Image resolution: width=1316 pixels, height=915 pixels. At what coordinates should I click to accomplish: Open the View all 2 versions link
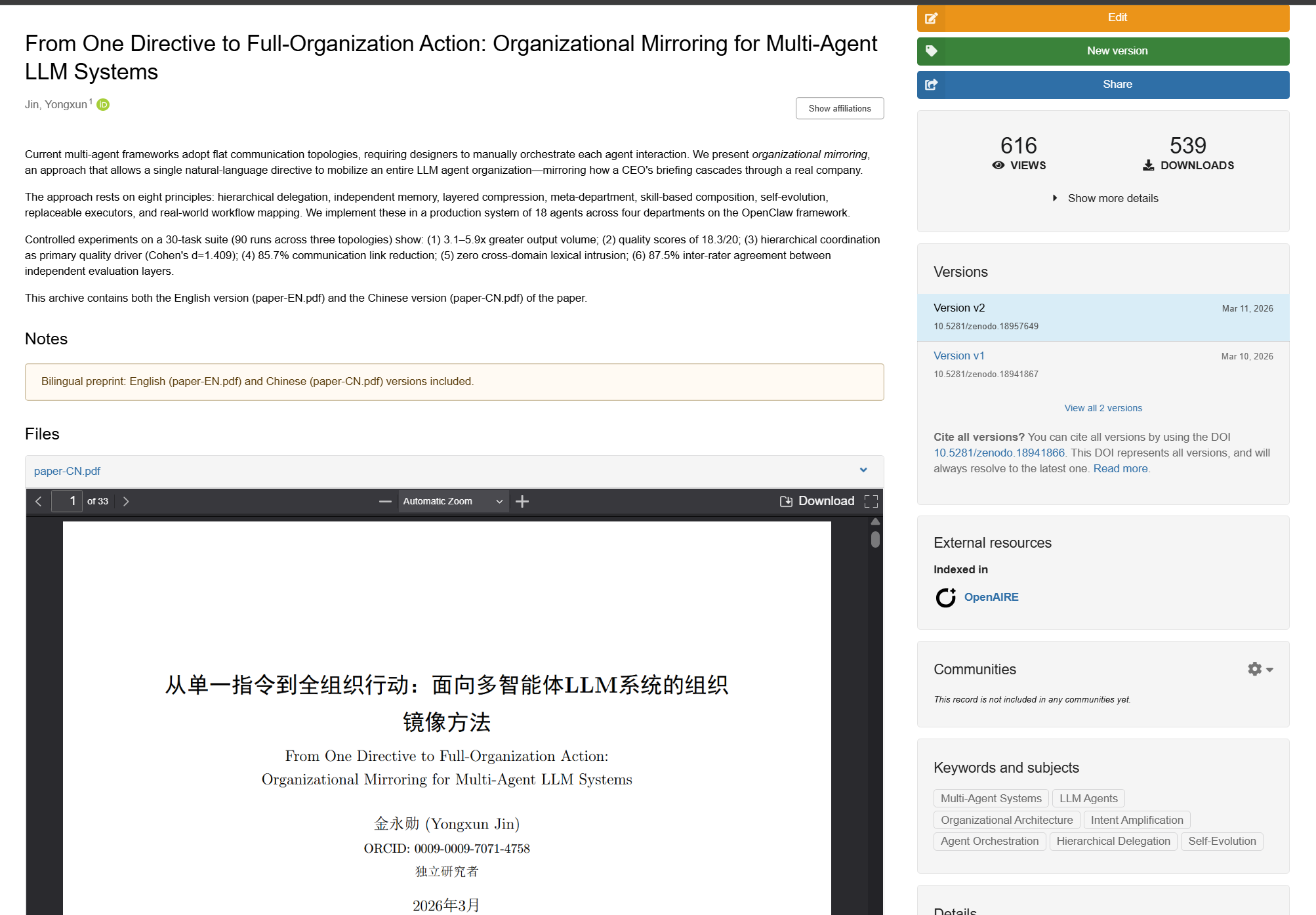click(x=1103, y=408)
